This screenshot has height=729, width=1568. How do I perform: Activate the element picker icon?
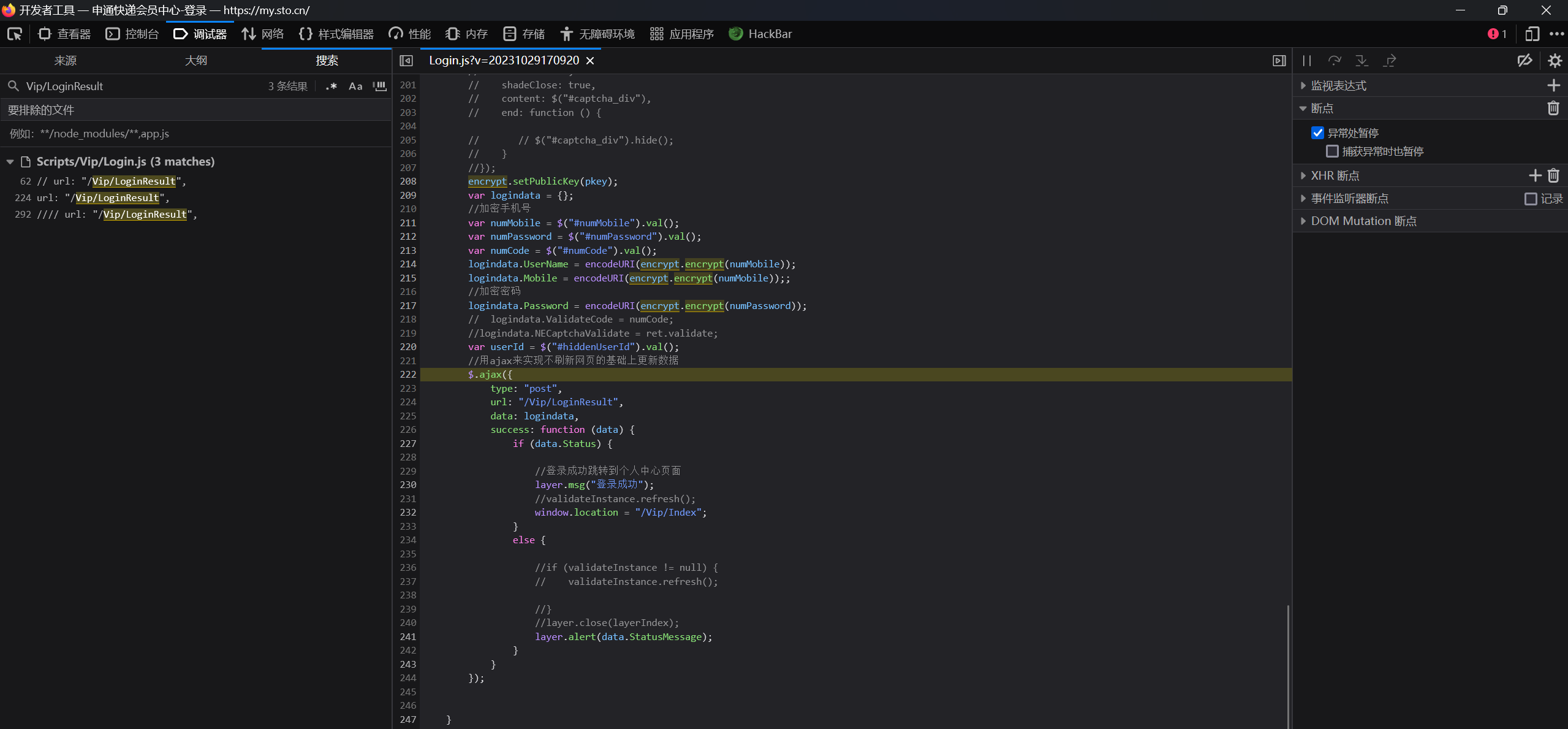[15, 34]
